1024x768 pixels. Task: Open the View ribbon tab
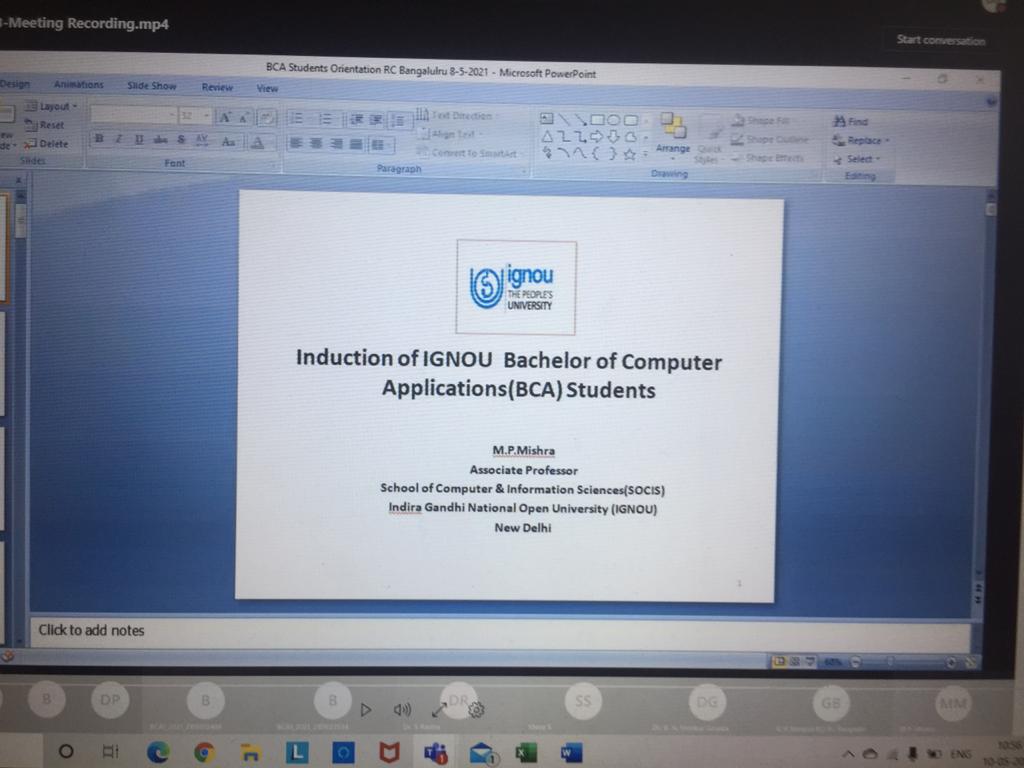click(x=267, y=88)
